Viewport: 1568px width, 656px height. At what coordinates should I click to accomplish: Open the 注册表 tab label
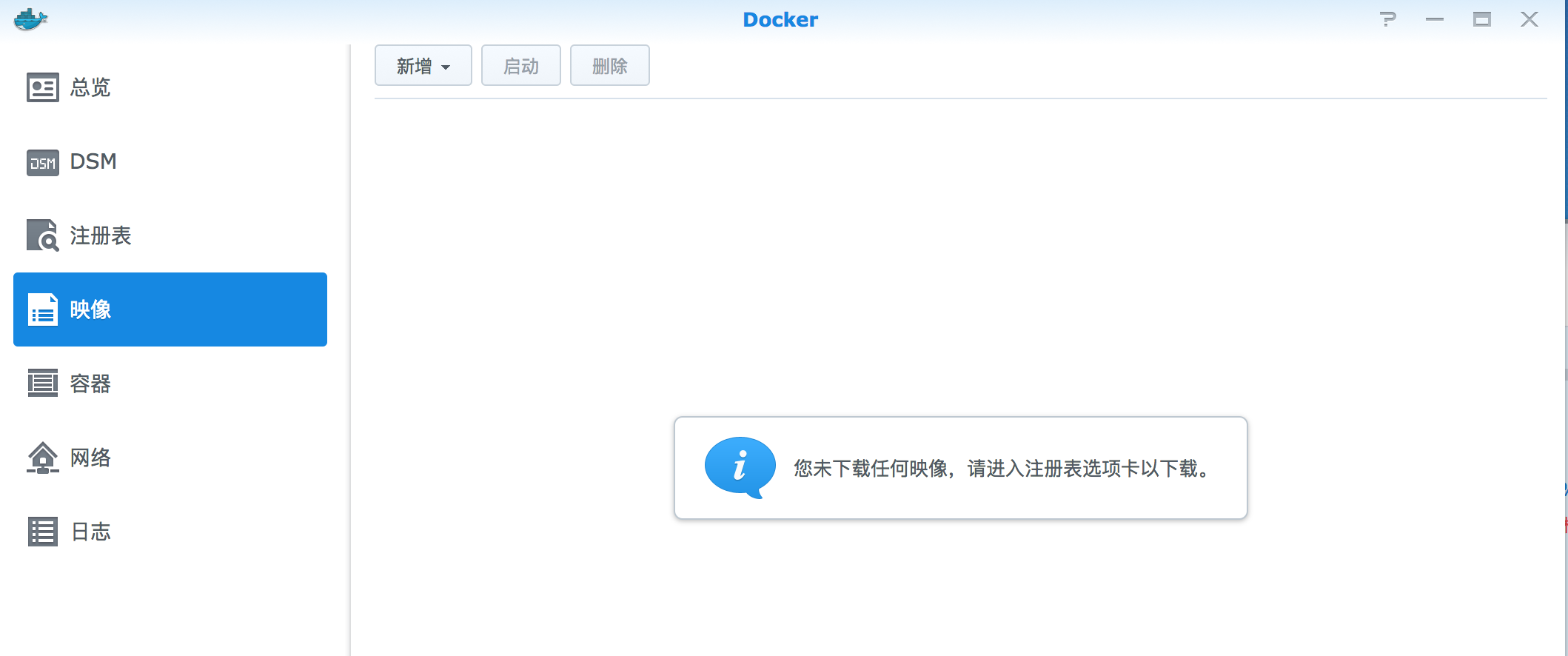click(x=101, y=235)
